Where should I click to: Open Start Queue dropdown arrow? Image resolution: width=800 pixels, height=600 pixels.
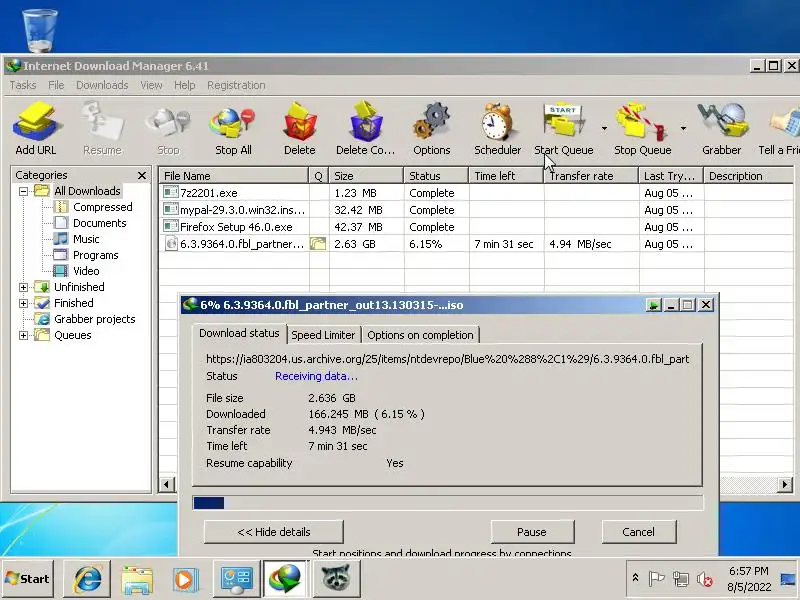(x=604, y=128)
